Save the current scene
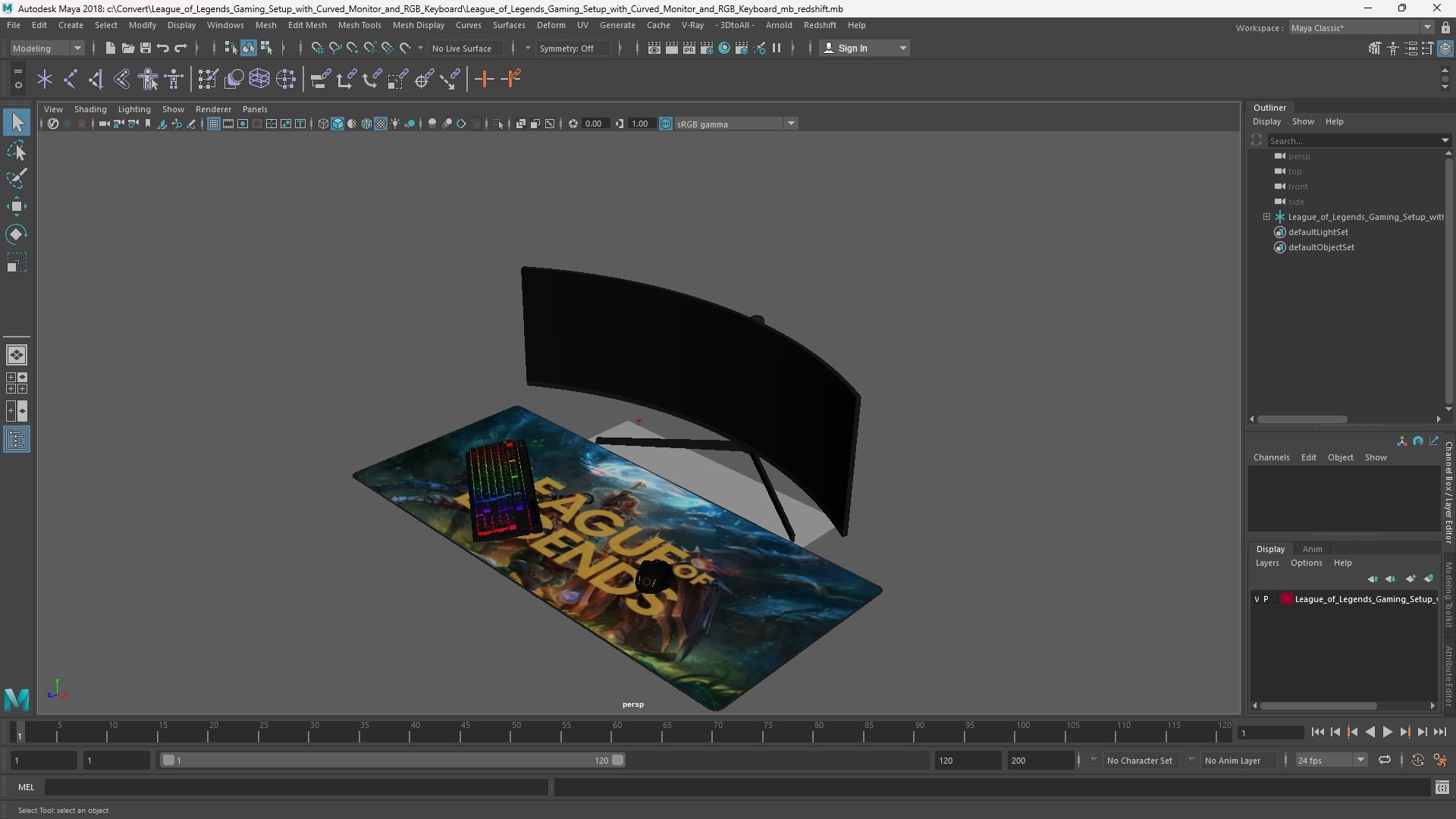 click(145, 48)
